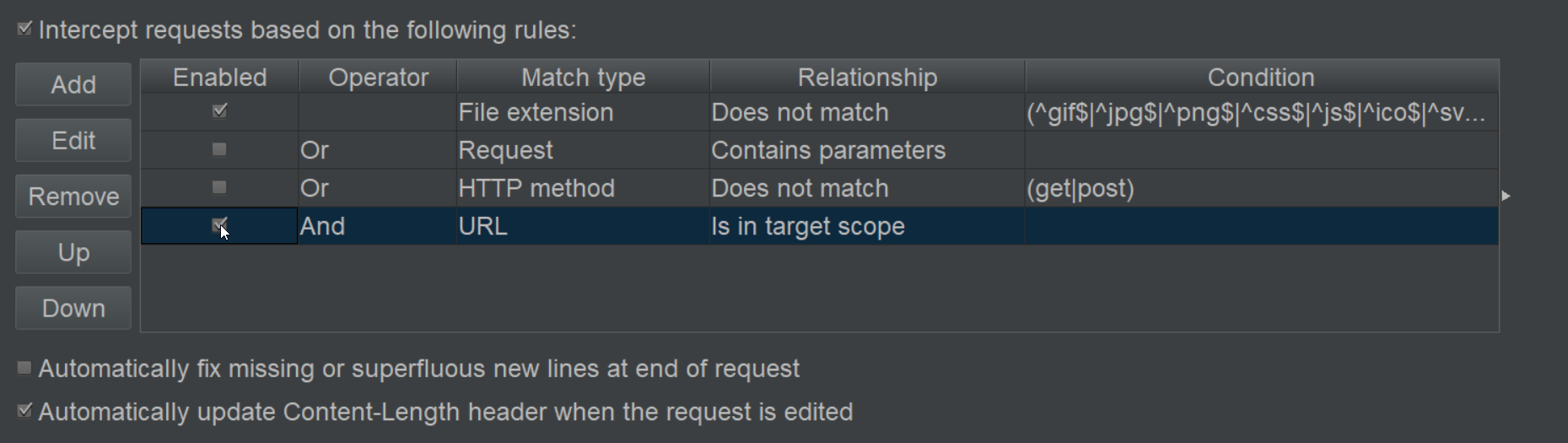Click the Add rule button
1568x443 pixels.
pos(73,84)
